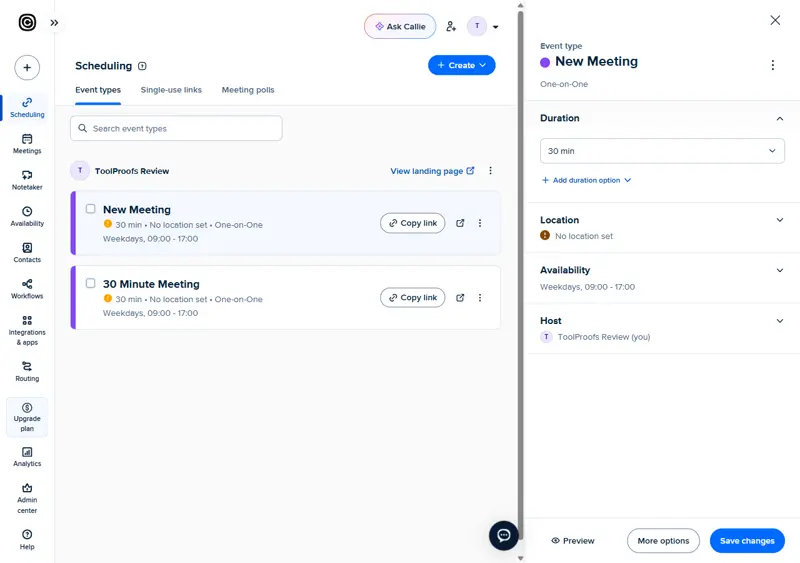
Task: Expand the Host section
Action: [x=780, y=321]
